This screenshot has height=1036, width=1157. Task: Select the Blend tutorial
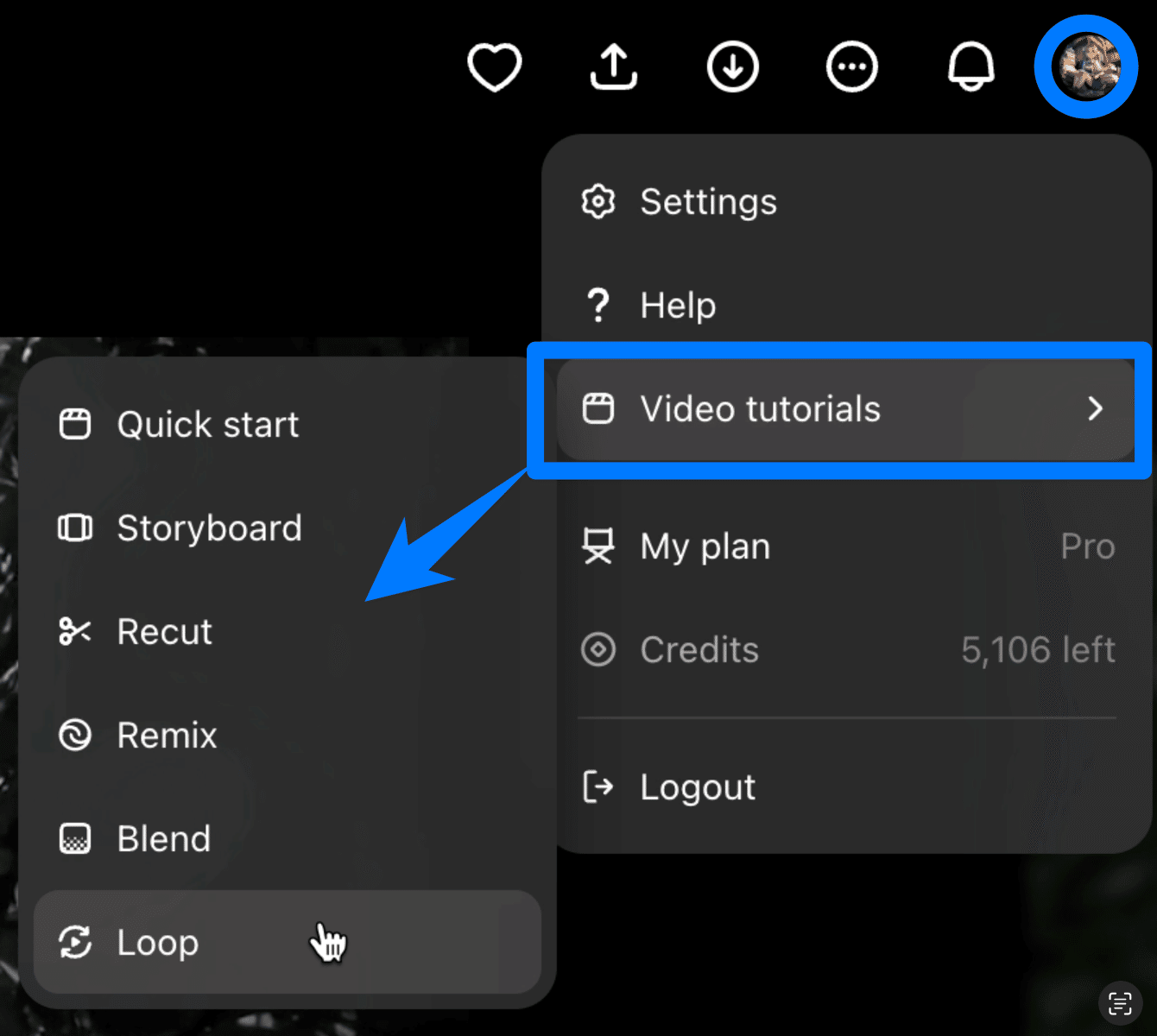(x=163, y=839)
